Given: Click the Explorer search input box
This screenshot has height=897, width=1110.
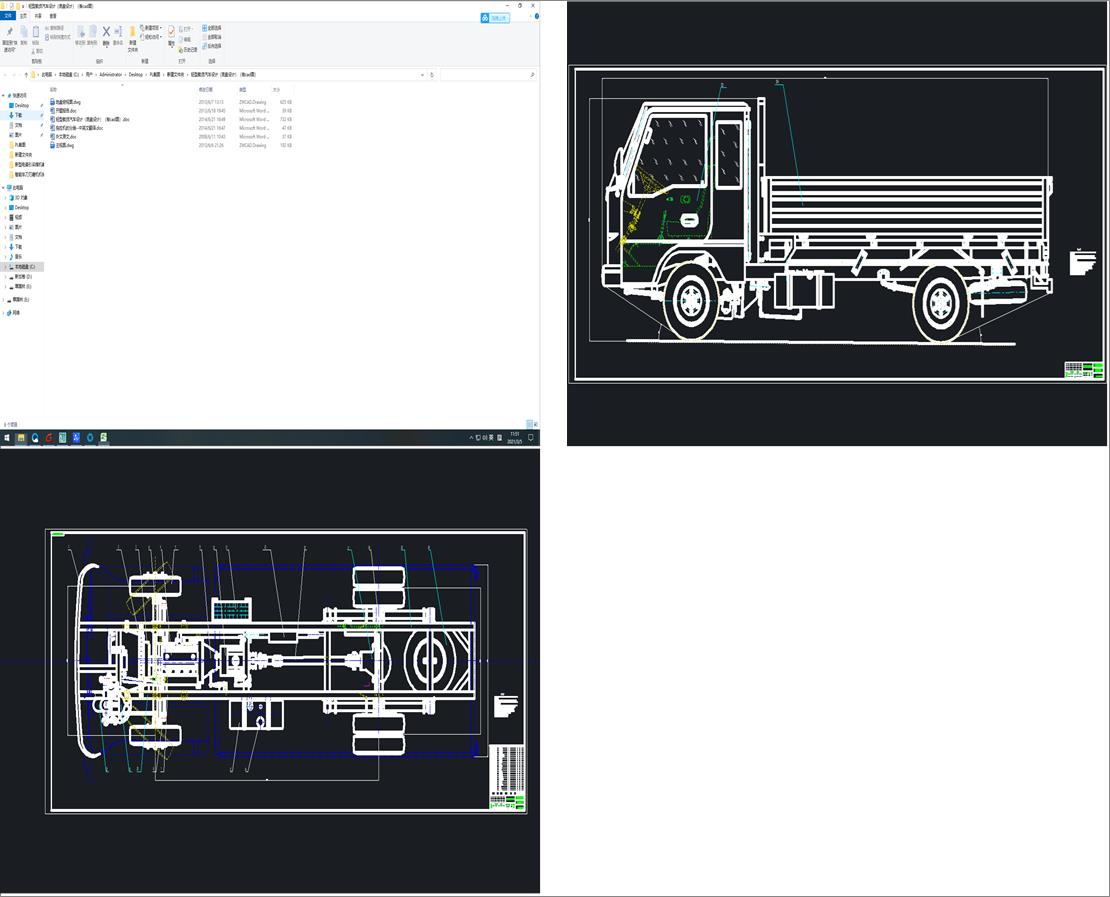Looking at the screenshot, I should [488, 74].
